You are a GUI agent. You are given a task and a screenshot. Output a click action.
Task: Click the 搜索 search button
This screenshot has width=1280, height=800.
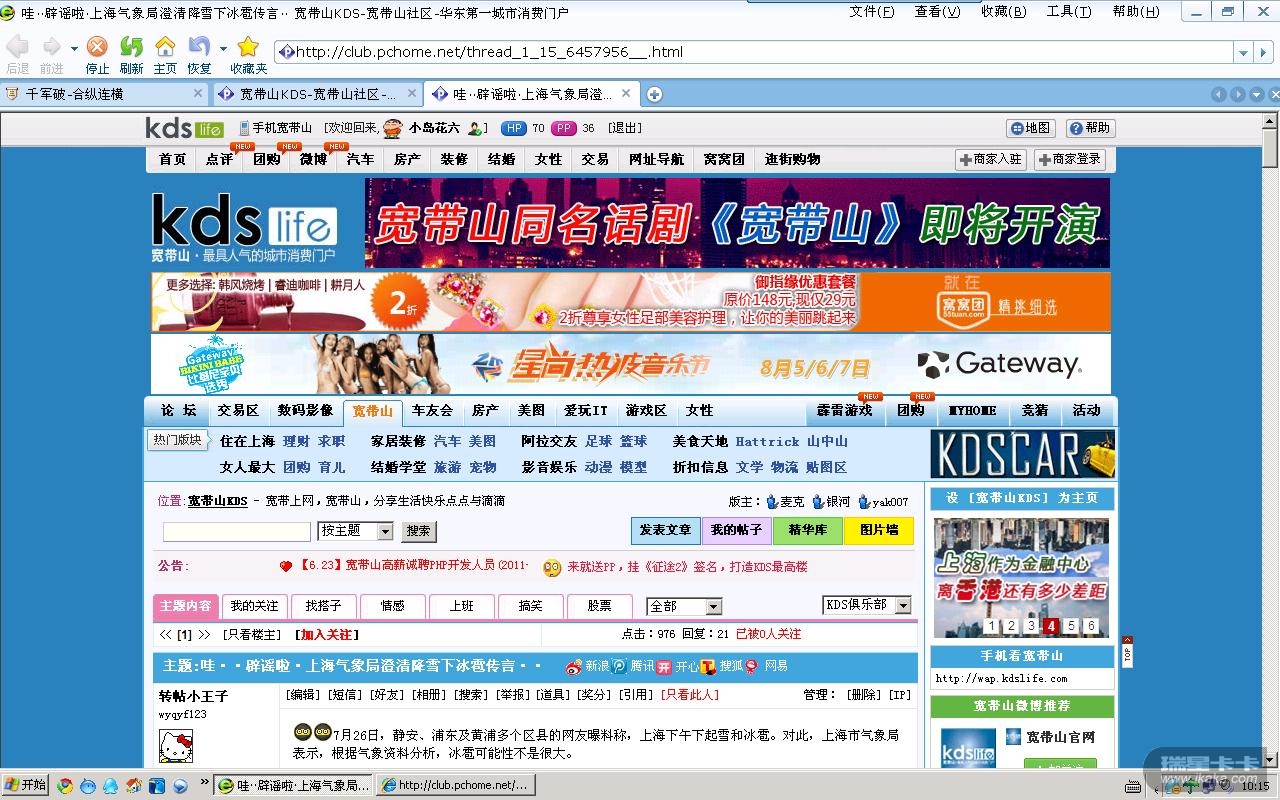tap(419, 531)
